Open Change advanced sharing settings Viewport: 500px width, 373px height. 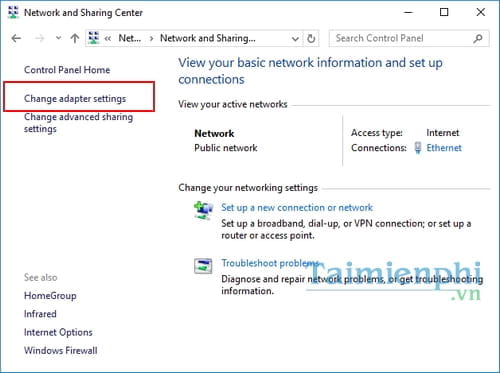[x=78, y=123]
